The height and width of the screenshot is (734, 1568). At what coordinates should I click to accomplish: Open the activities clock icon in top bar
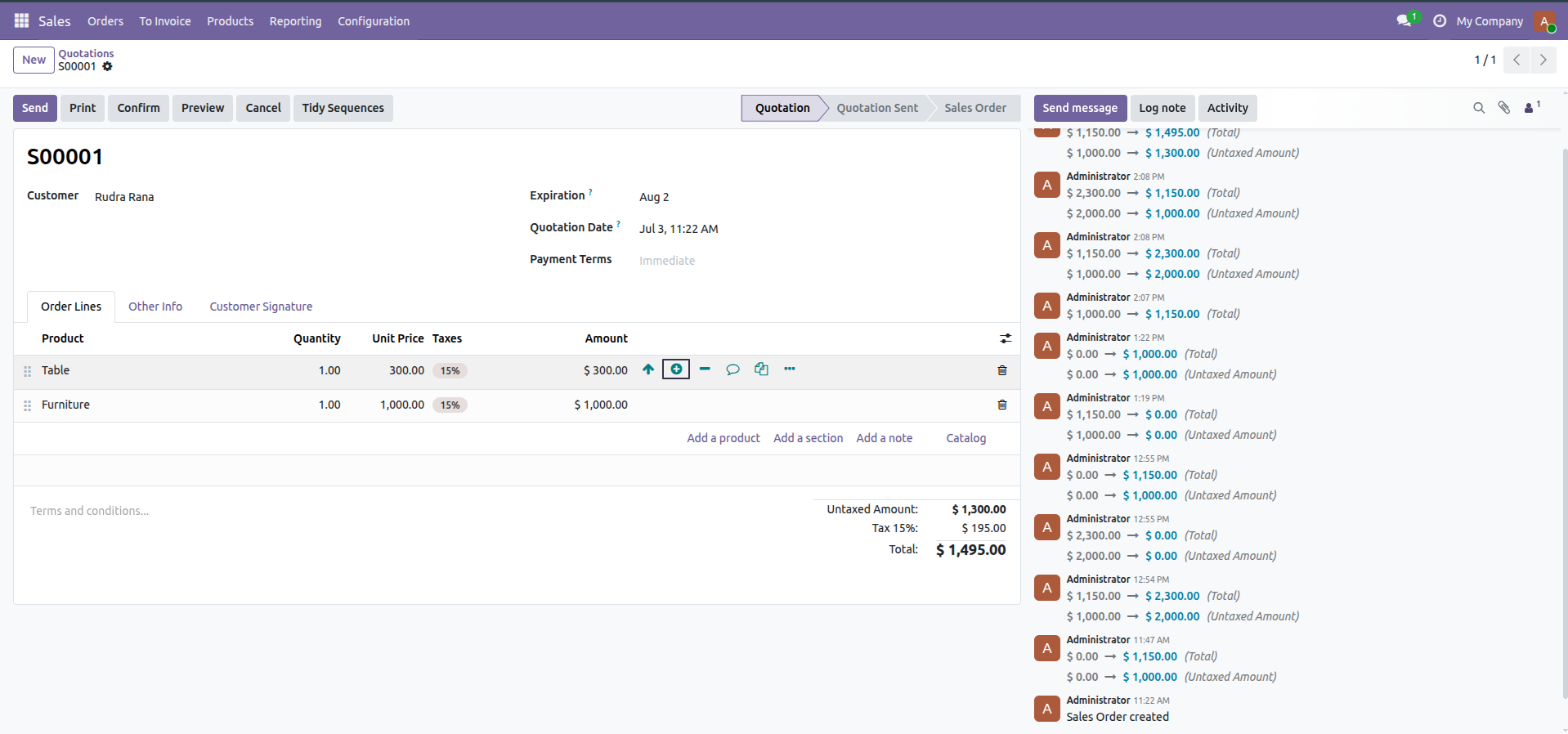tap(1440, 20)
